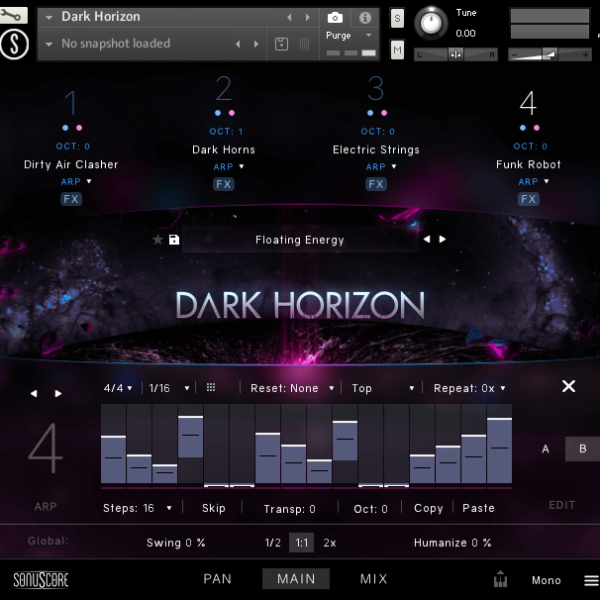Click the Sonuscore logo at bottom left
The width and height of the screenshot is (600, 600).
tap(41, 580)
